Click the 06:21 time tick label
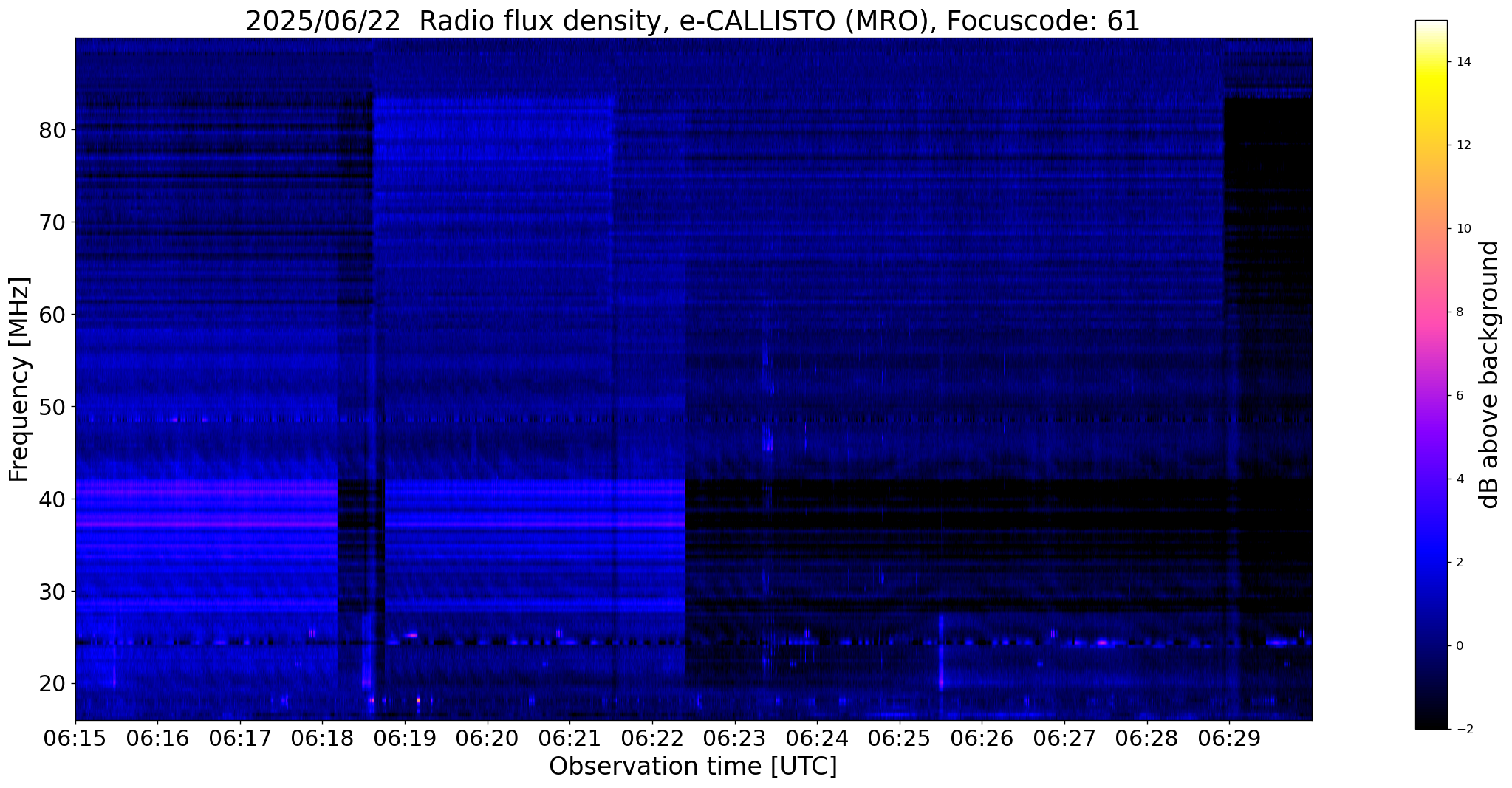 (x=569, y=738)
